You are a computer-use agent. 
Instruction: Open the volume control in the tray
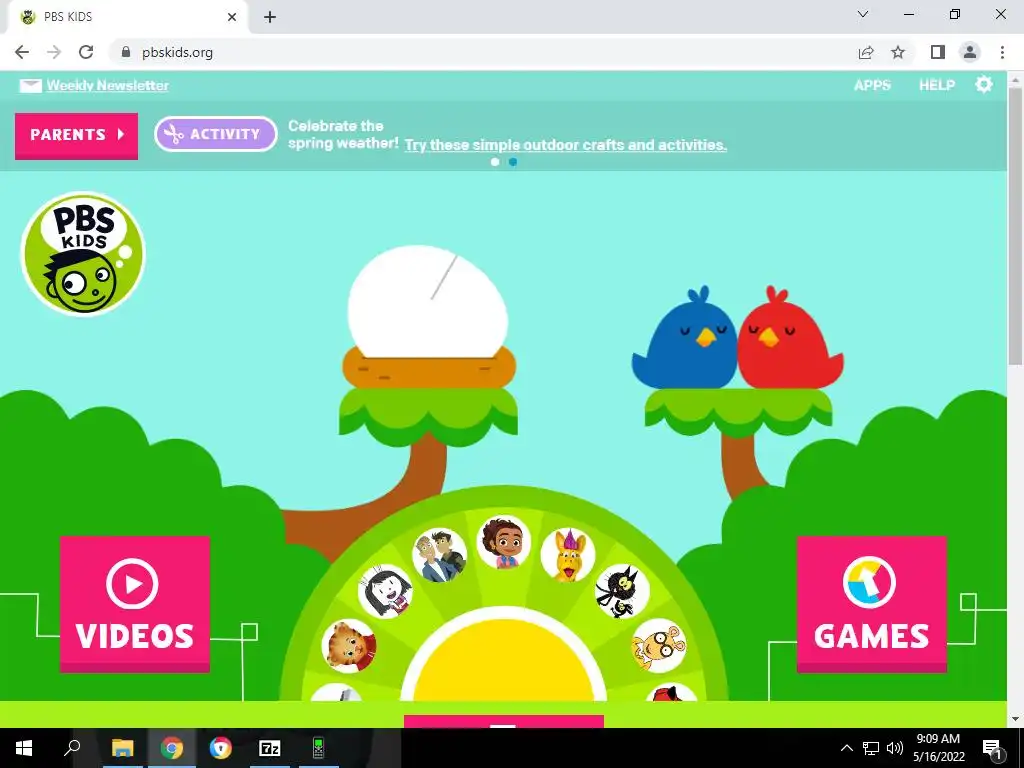pyautogui.click(x=895, y=748)
